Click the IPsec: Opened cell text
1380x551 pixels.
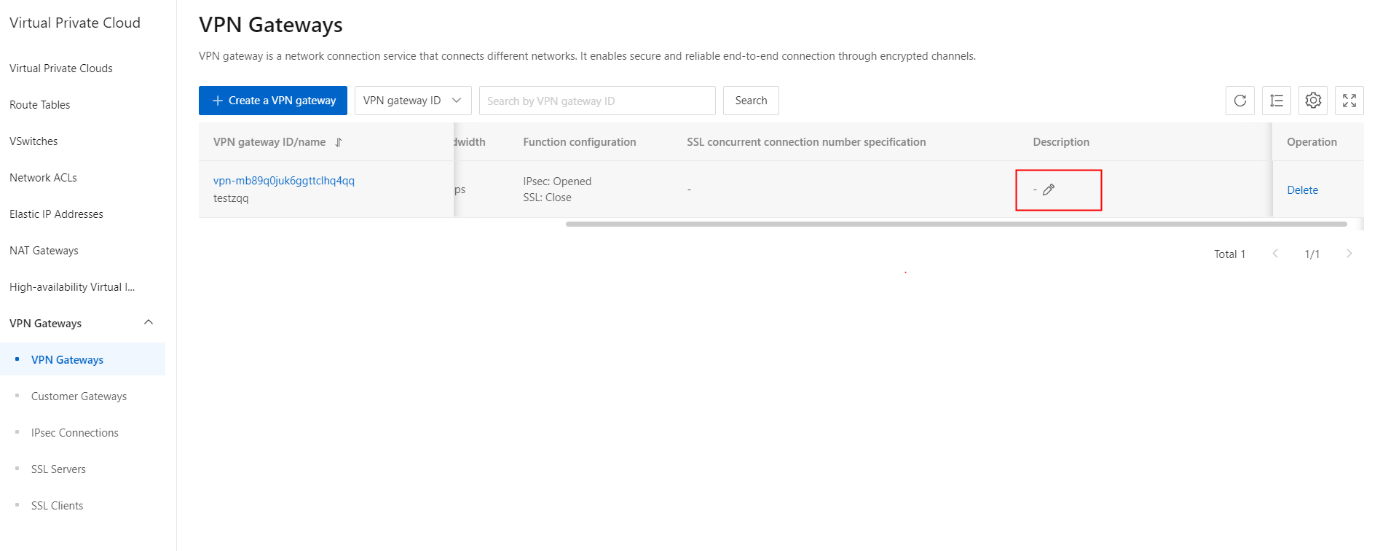click(x=557, y=181)
